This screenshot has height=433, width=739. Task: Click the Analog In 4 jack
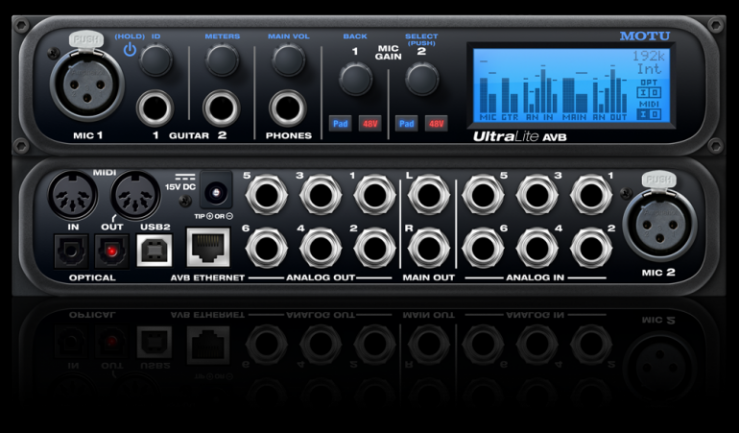537,248
